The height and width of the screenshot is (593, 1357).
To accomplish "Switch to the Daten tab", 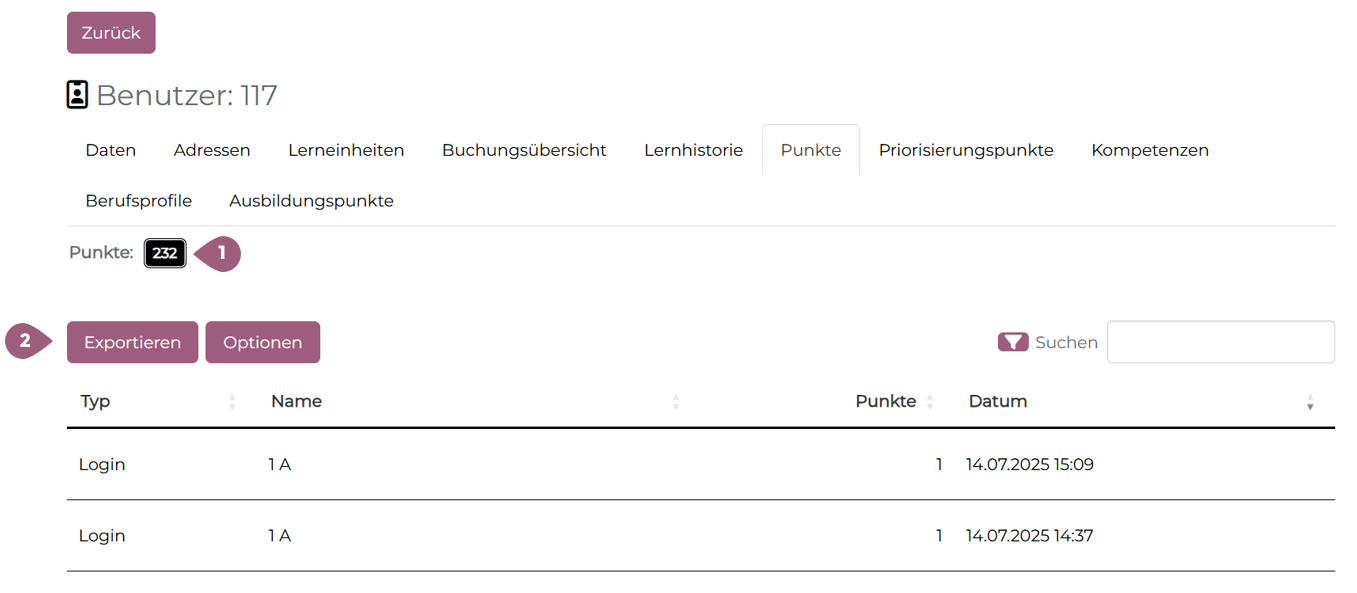I will pos(111,150).
